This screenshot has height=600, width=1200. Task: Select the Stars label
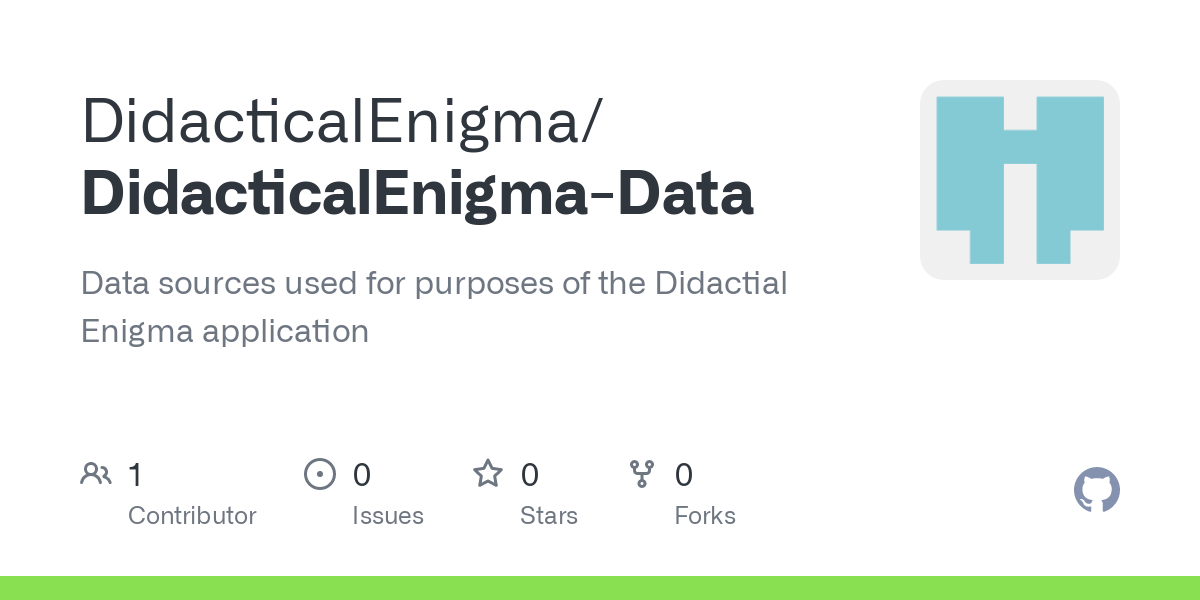click(549, 516)
